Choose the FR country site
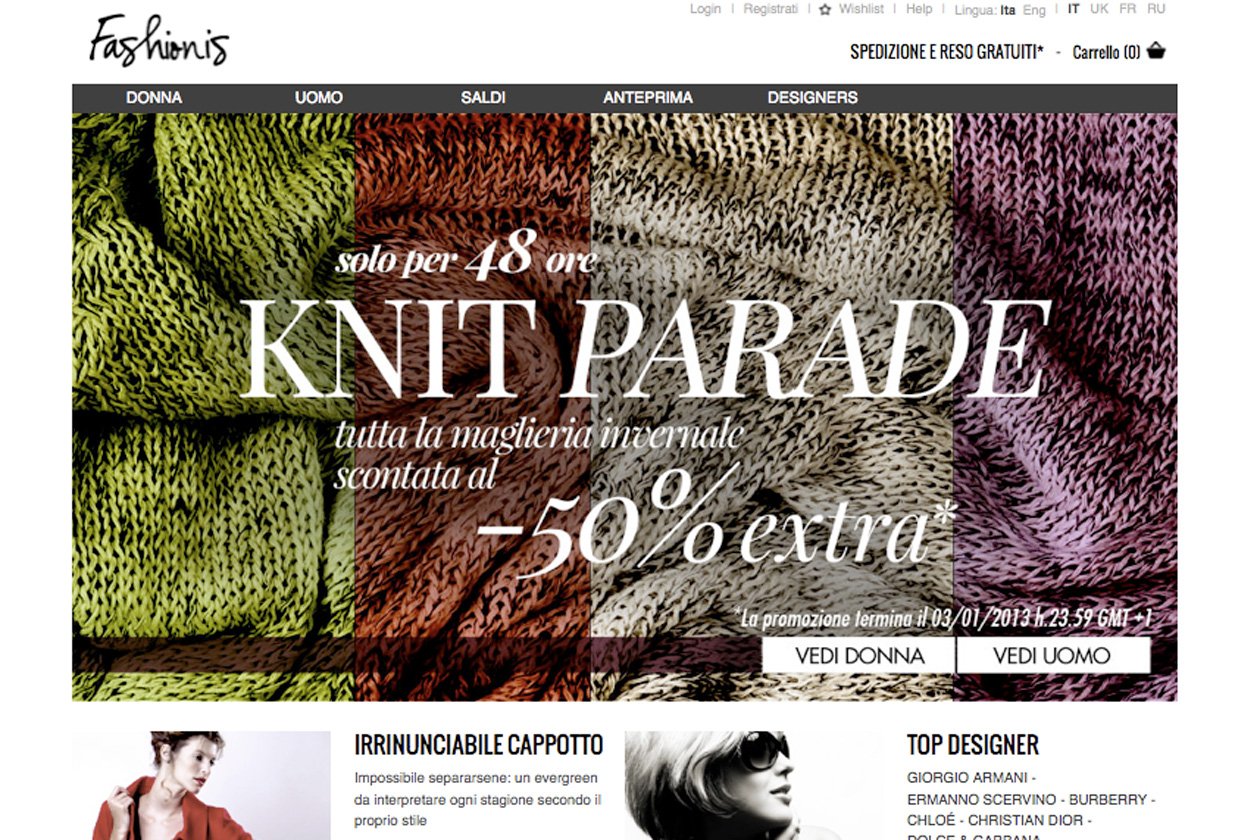Viewport: 1260px width, 840px height. 1128,9
